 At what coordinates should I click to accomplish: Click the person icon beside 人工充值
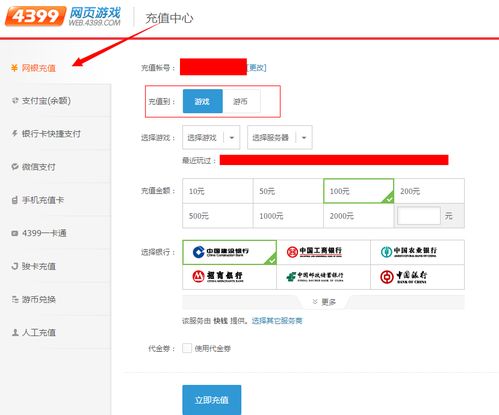point(15,332)
